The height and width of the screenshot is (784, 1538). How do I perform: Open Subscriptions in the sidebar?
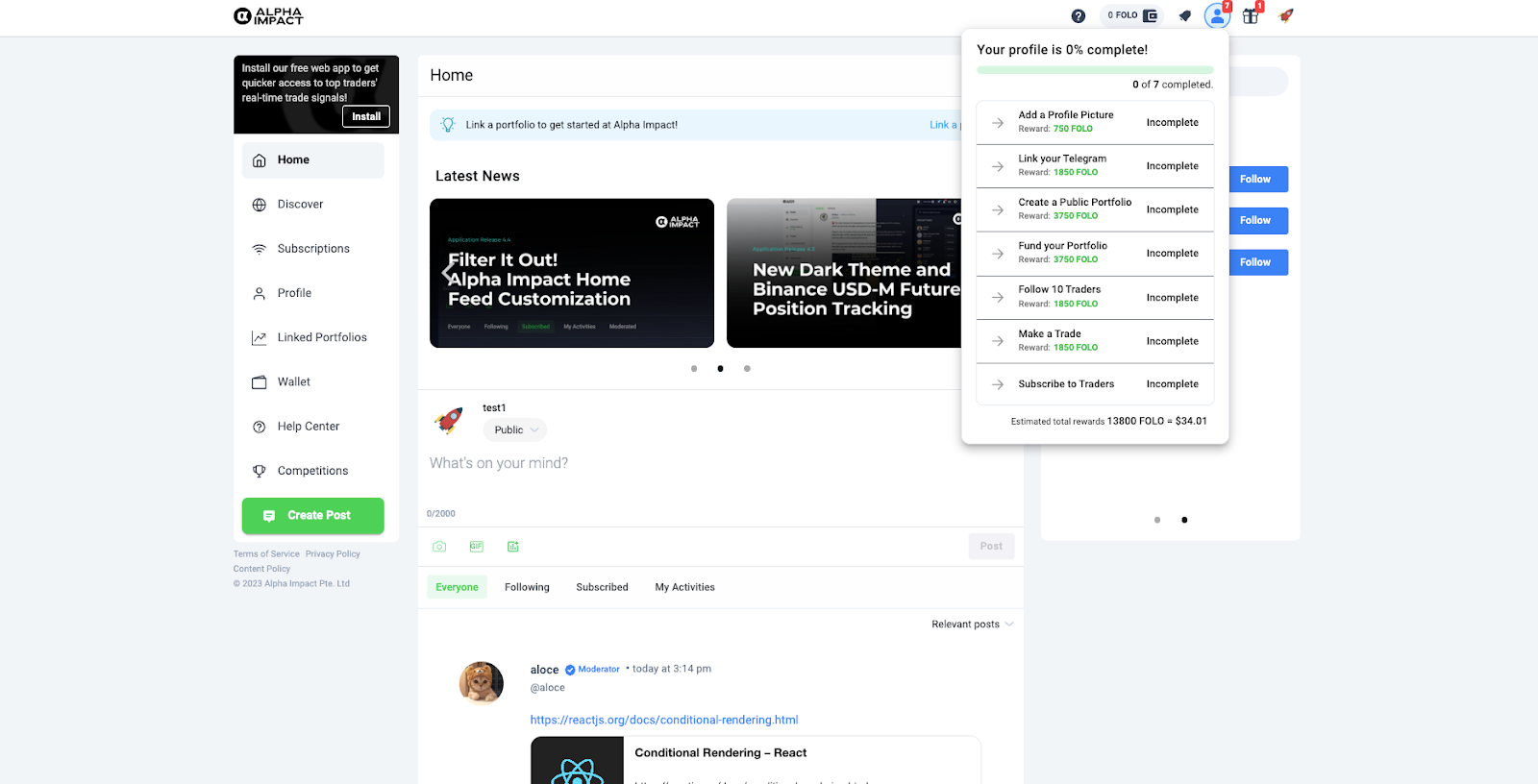click(313, 249)
